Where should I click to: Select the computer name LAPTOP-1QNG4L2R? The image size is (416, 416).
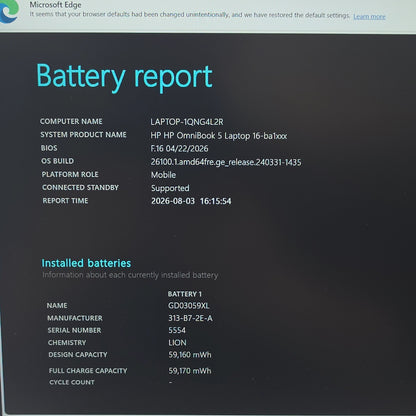click(x=187, y=122)
